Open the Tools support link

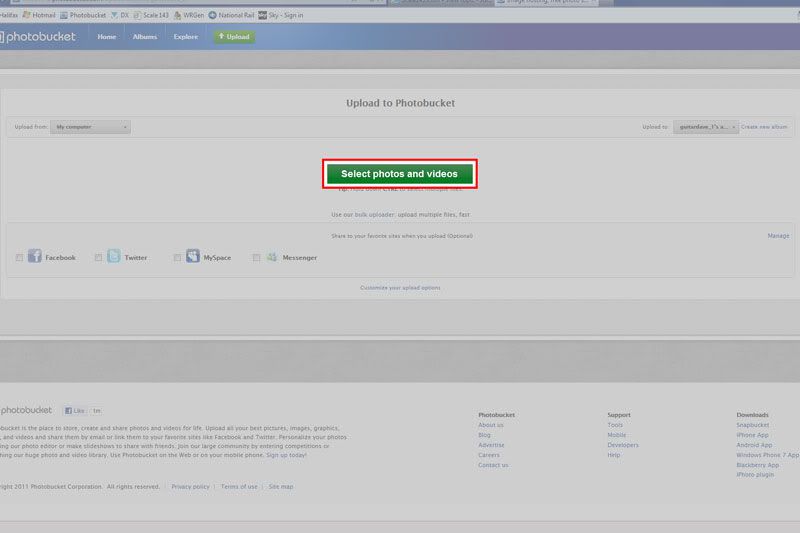coord(615,425)
